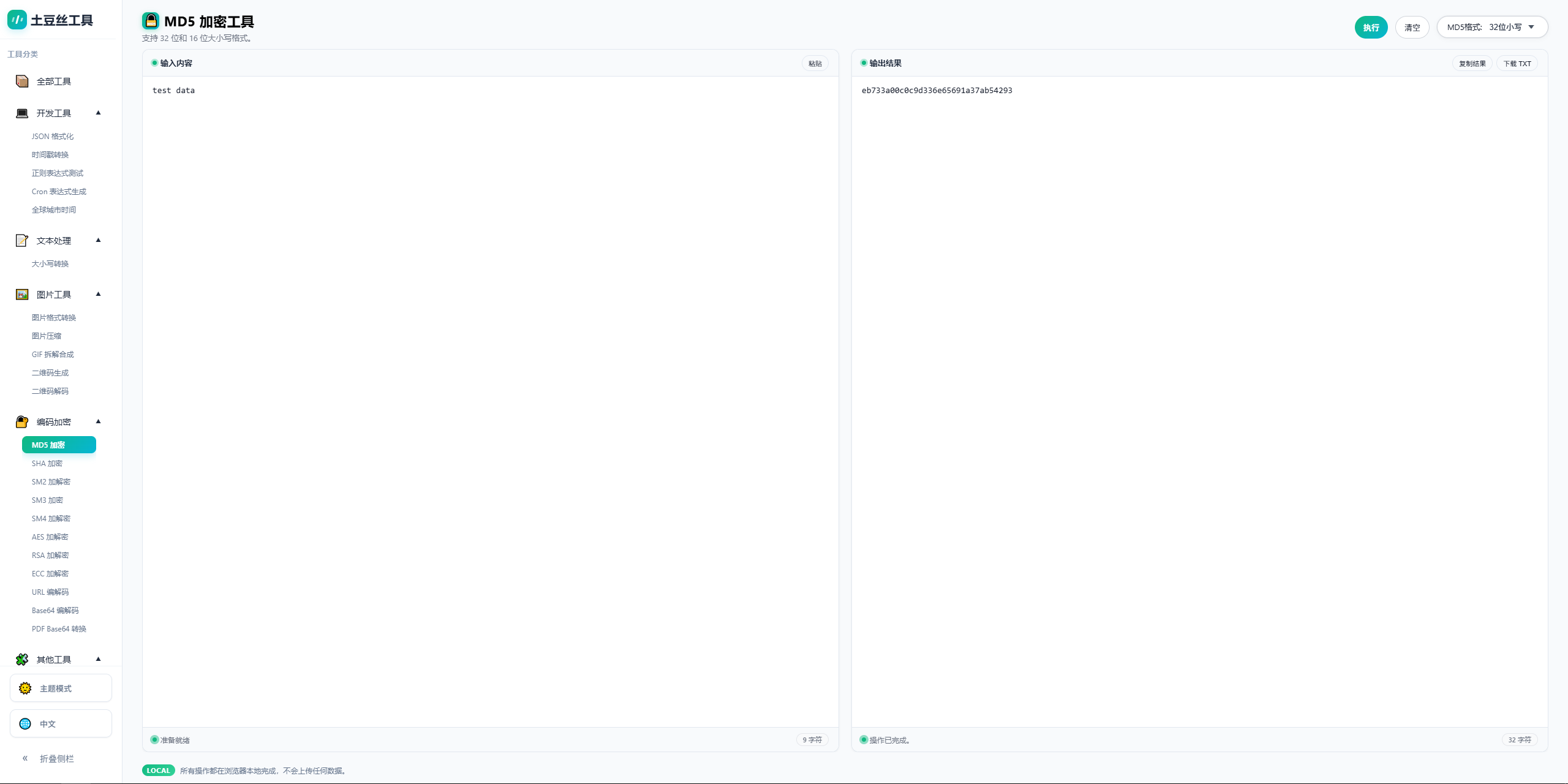Click 复制结果 to copy output

click(1472, 64)
